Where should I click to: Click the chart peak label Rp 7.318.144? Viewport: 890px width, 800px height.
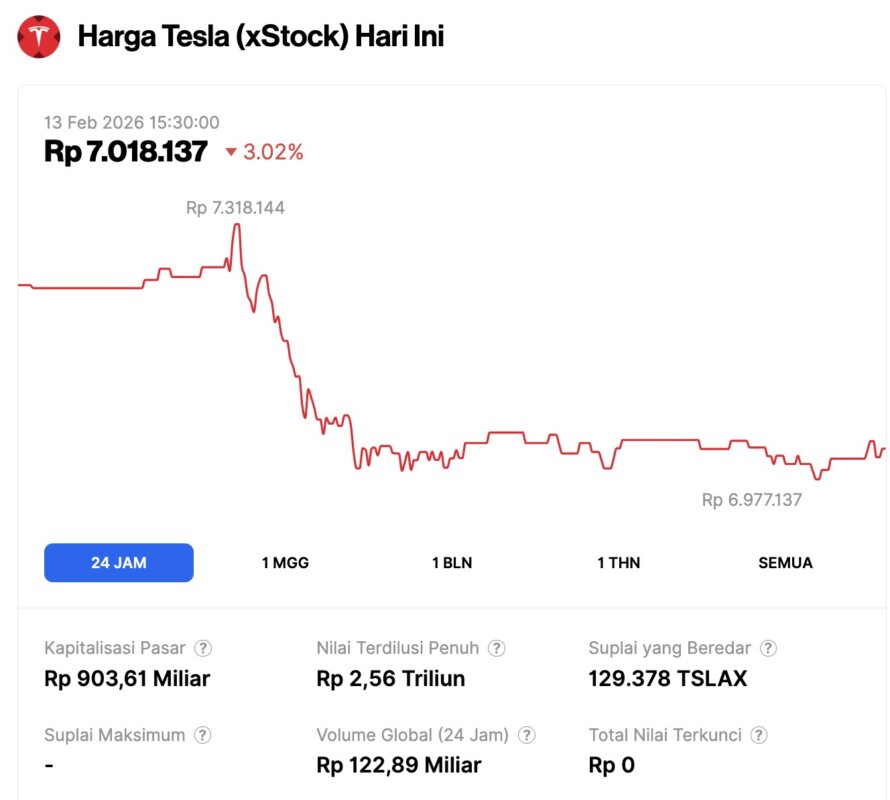[235, 208]
